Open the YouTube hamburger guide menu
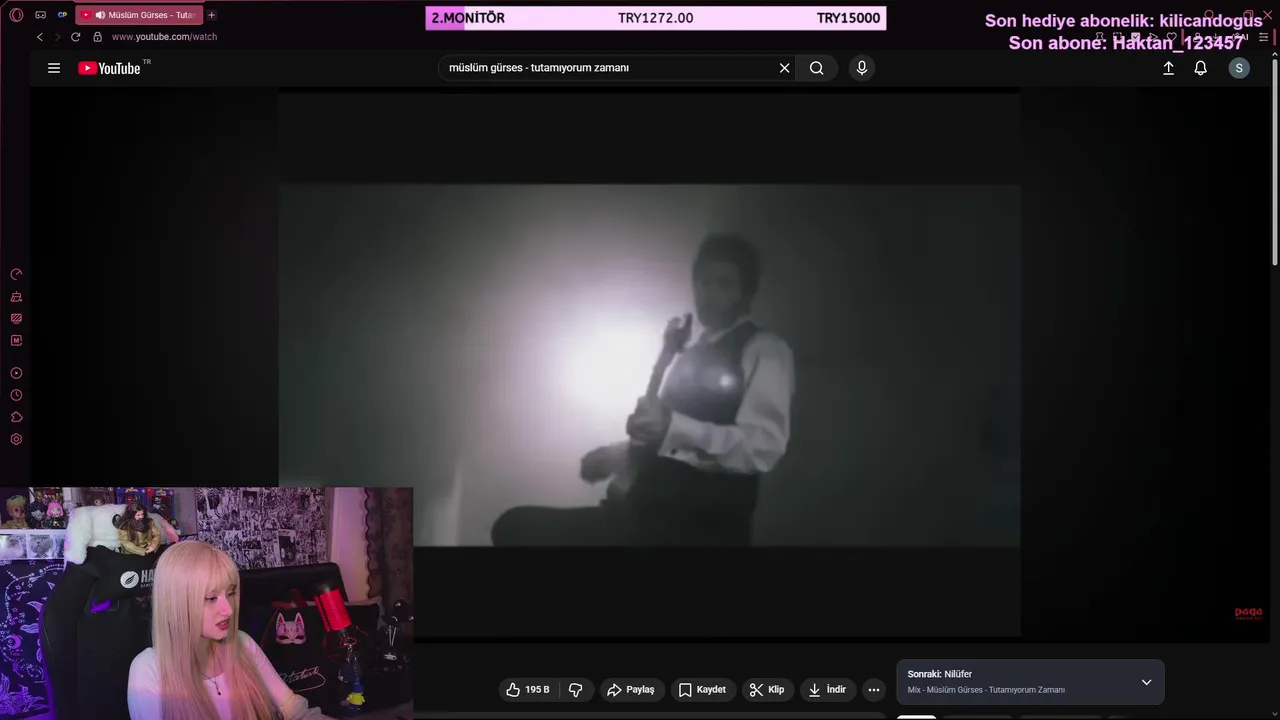1280x720 pixels. coord(54,68)
